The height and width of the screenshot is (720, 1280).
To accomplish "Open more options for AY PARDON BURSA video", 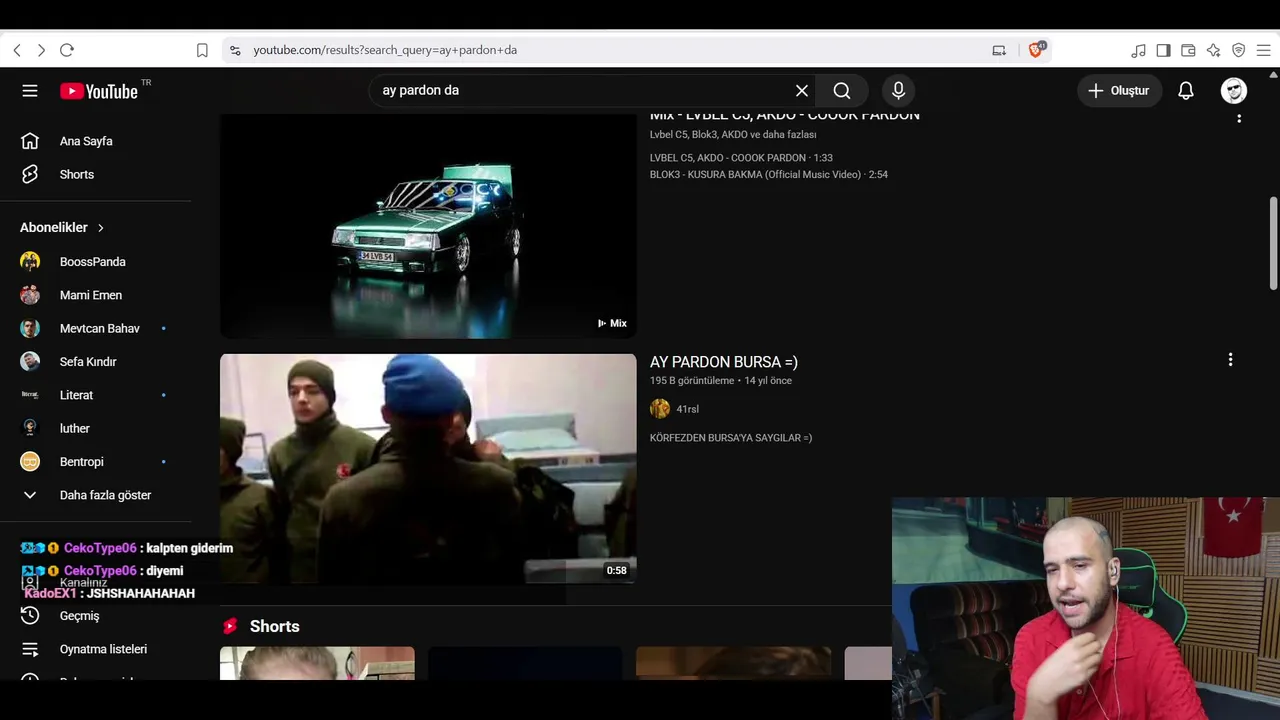I will click(1230, 360).
